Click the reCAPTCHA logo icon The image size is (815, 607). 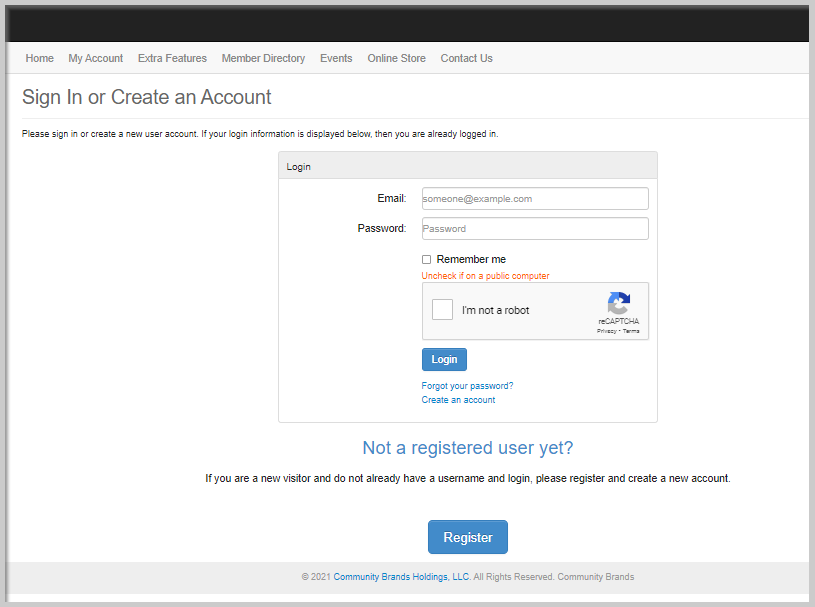pos(618,305)
